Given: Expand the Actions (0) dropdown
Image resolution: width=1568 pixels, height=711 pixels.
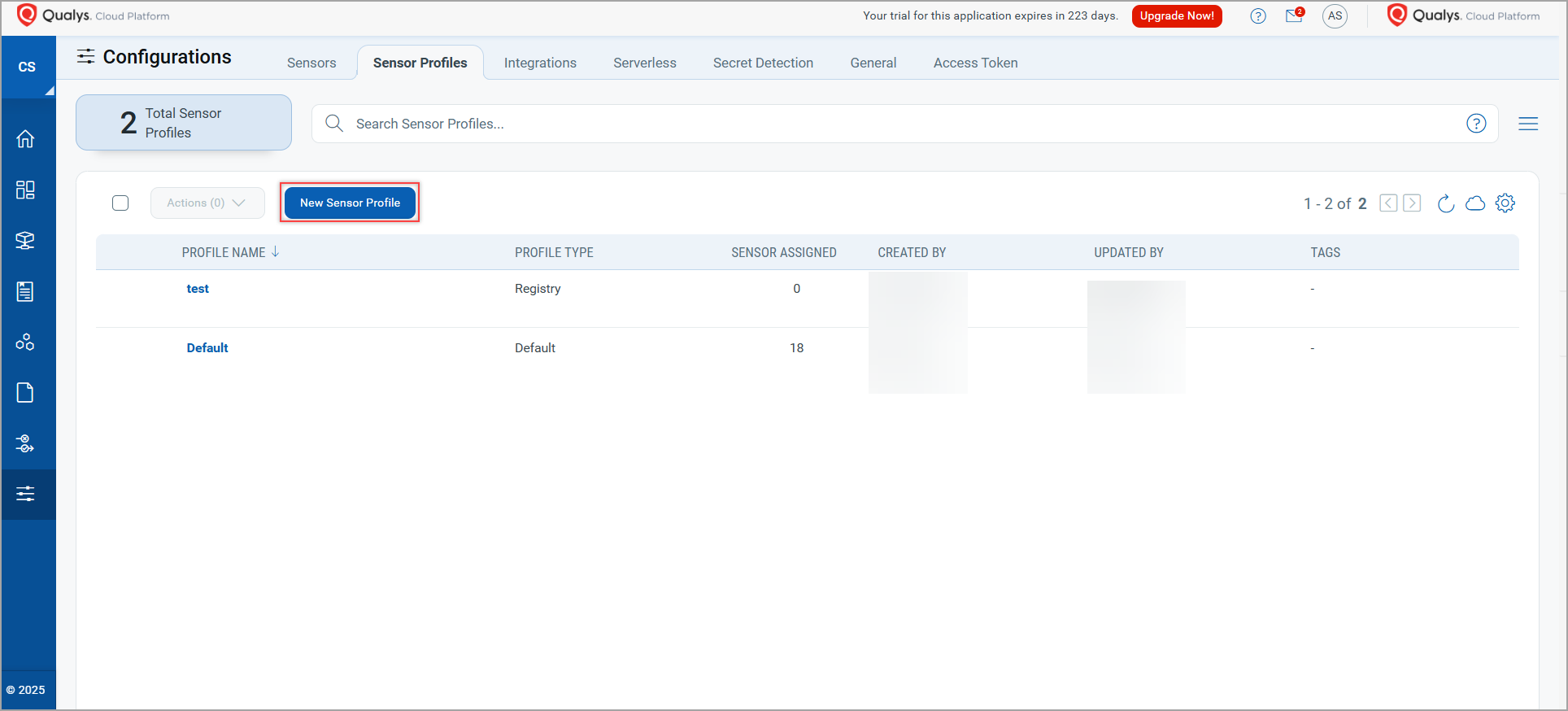Looking at the screenshot, I should pos(207,203).
